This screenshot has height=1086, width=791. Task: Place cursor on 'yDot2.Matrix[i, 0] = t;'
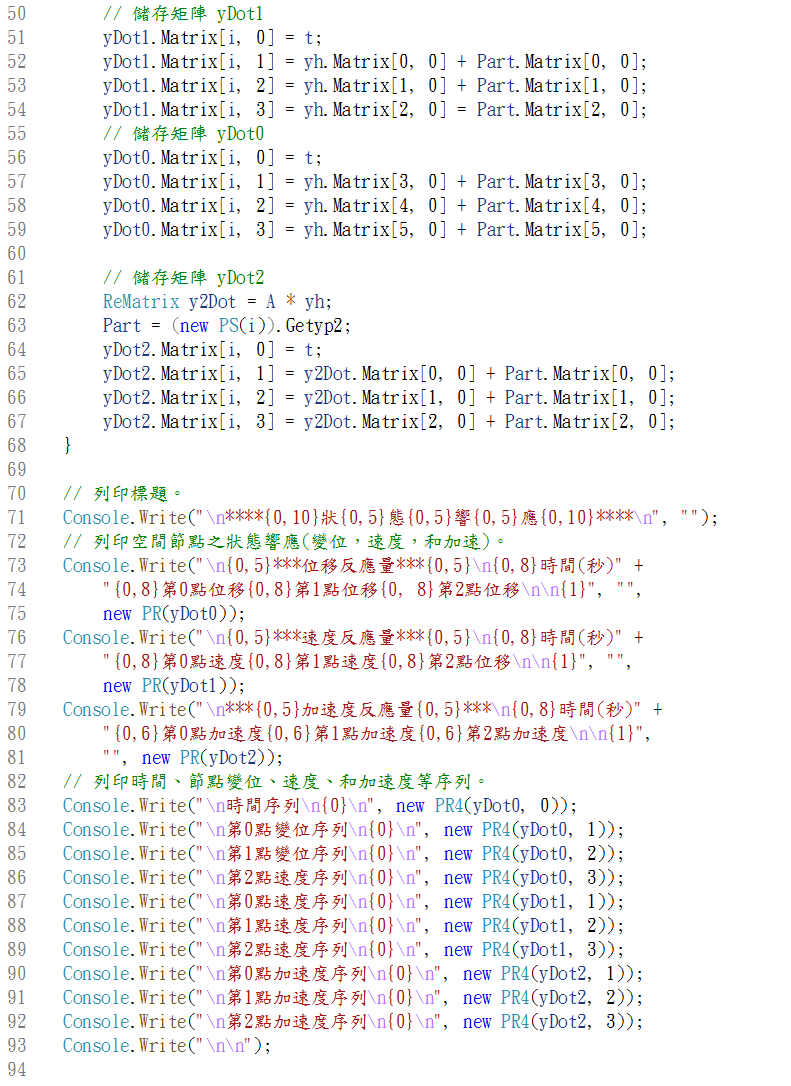212,350
